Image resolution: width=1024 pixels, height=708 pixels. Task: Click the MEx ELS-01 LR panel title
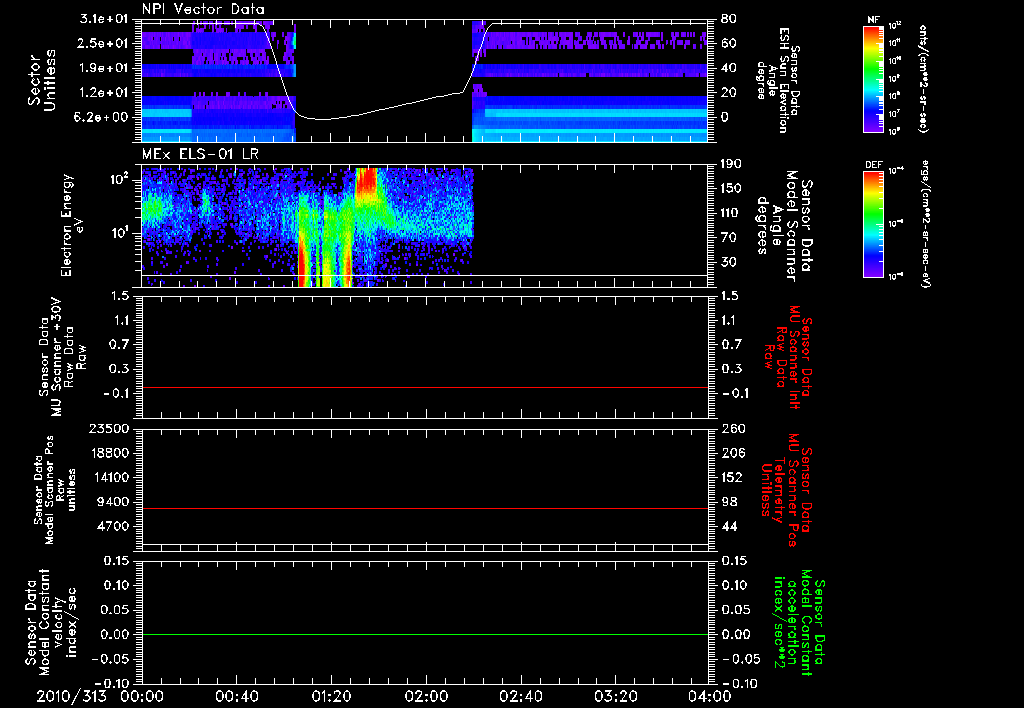click(200, 155)
